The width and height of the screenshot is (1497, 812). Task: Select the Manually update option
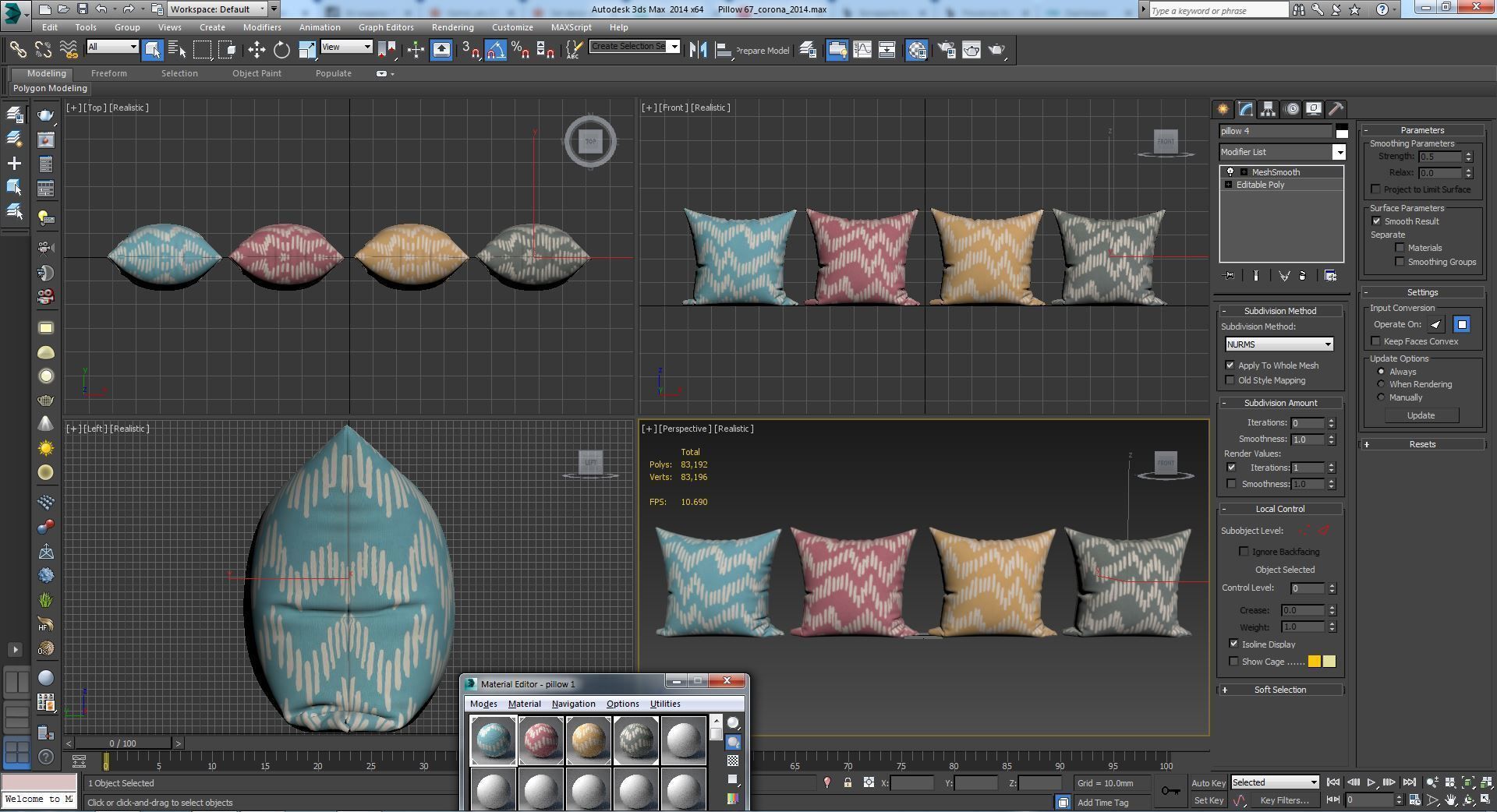click(x=1381, y=397)
